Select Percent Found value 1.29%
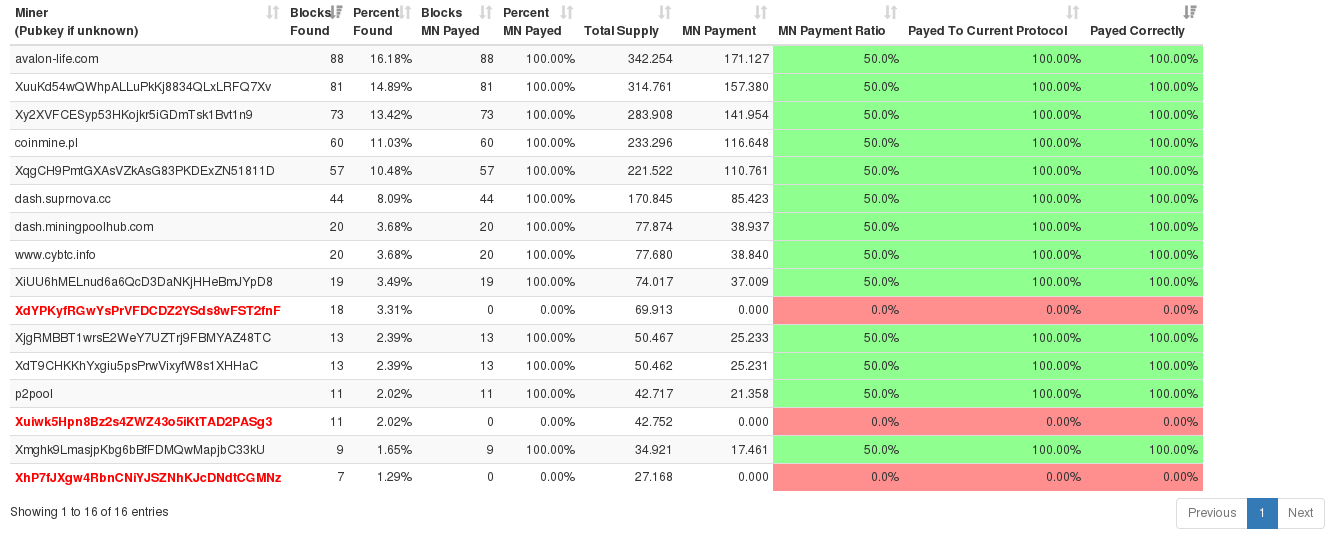1335x537 pixels. coord(394,478)
